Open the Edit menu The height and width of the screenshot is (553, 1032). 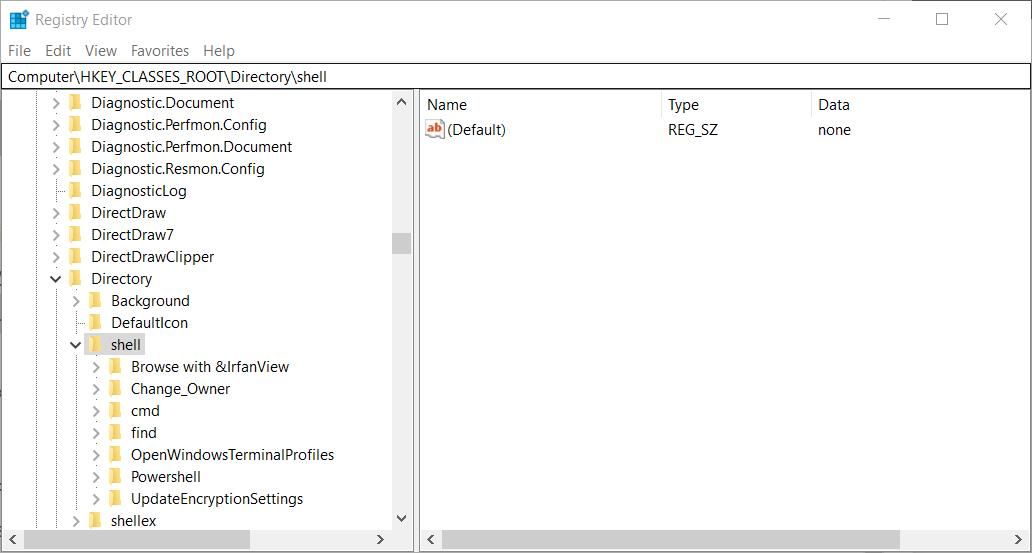[x=58, y=51]
